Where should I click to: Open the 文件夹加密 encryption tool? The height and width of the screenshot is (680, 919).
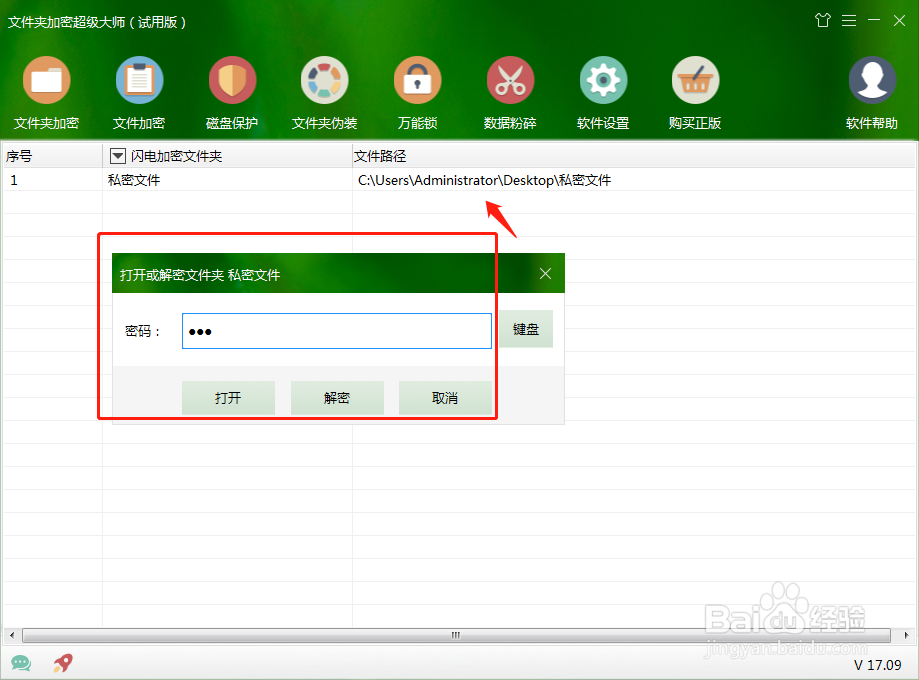coord(46,91)
